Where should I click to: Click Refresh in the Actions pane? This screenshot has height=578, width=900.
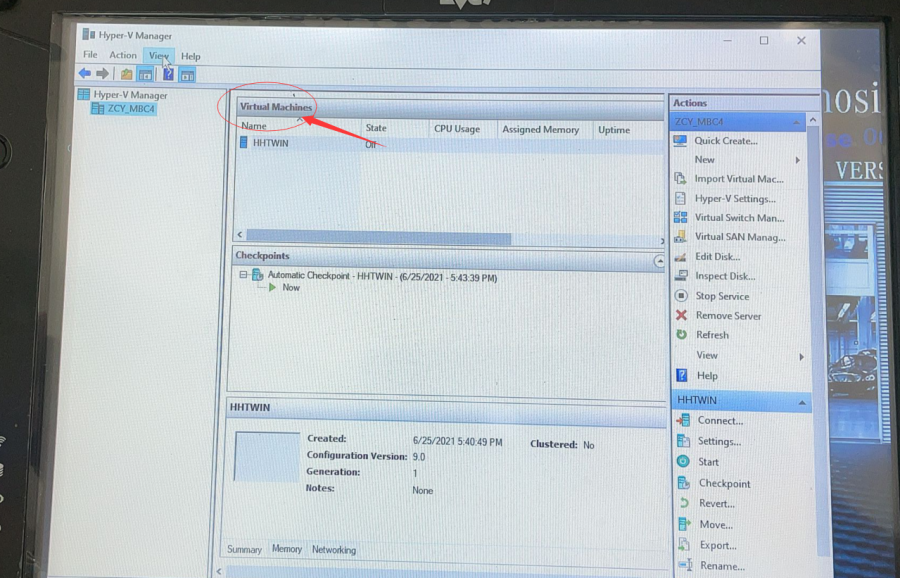[713, 335]
